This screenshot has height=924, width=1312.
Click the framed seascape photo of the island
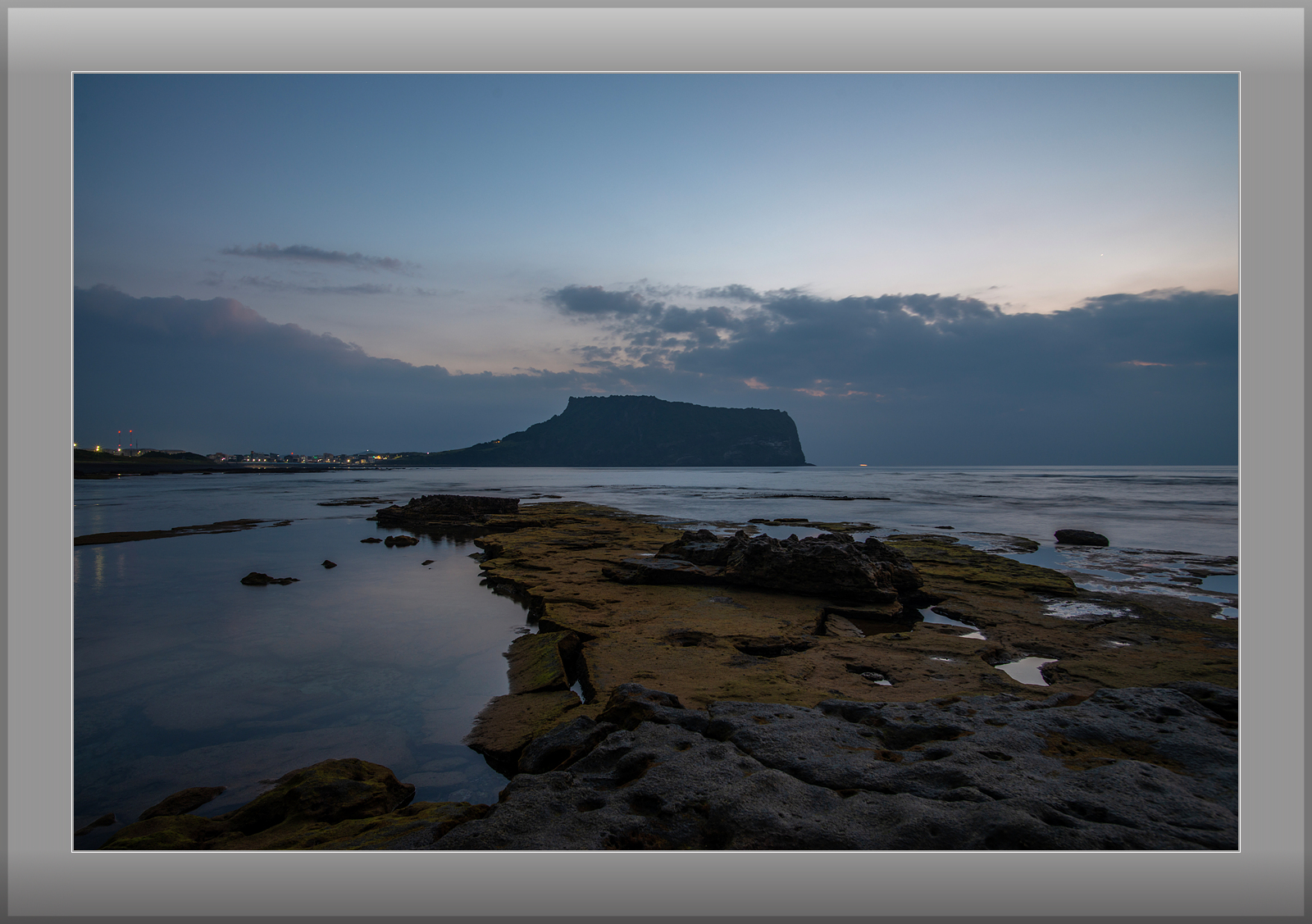pos(656,462)
